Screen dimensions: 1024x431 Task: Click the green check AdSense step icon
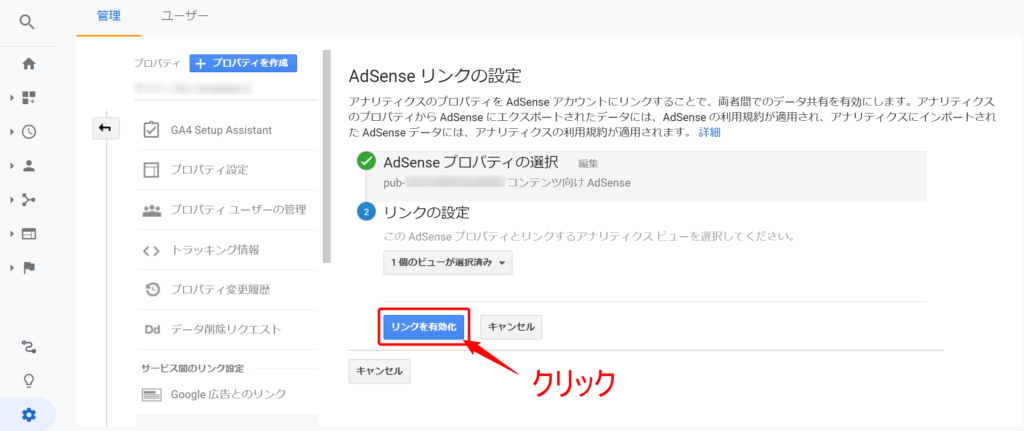click(366, 163)
